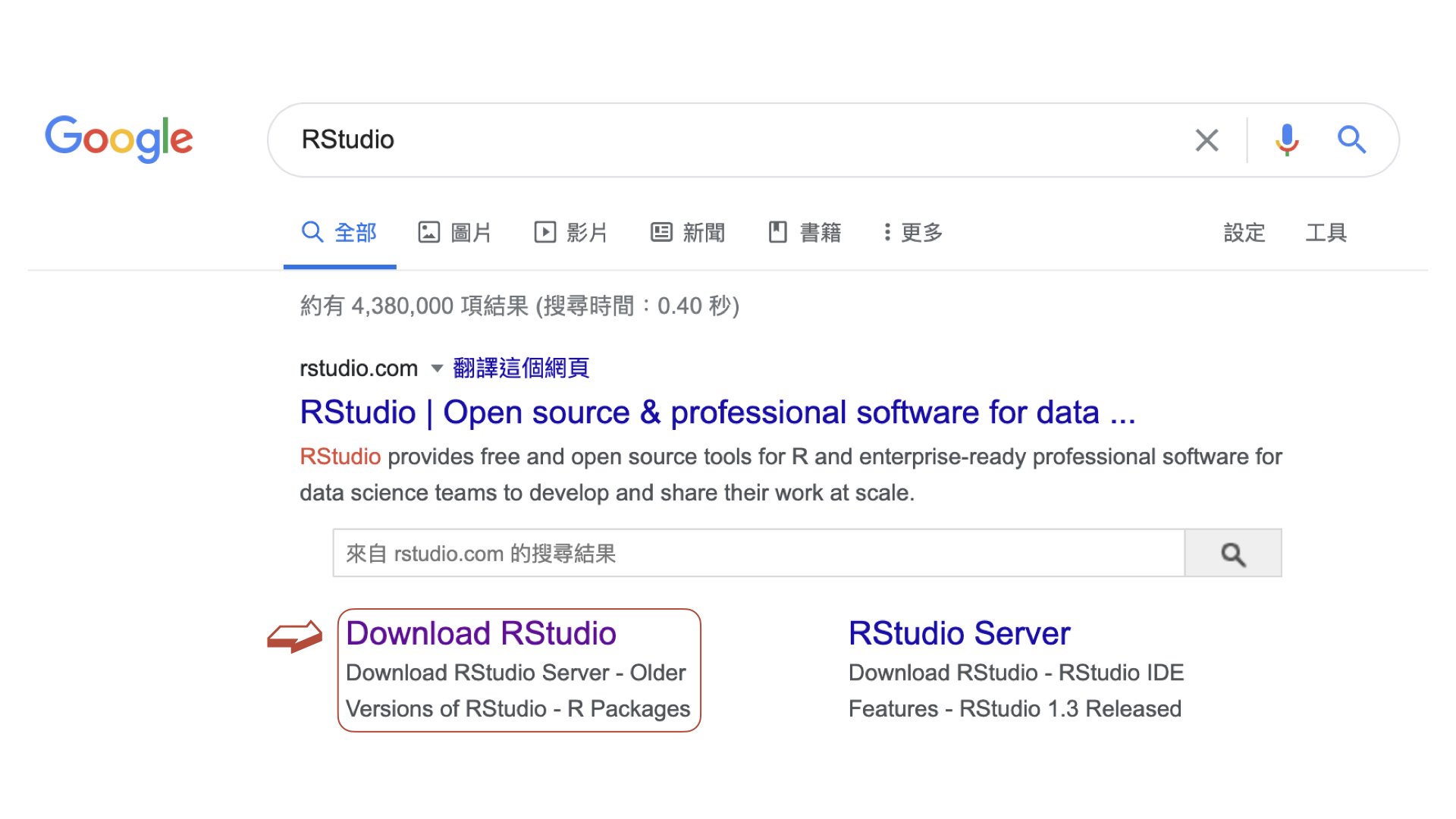Open RStudio Open source main result title
The image size is (1456, 819).
pyautogui.click(x=717, y=413)
